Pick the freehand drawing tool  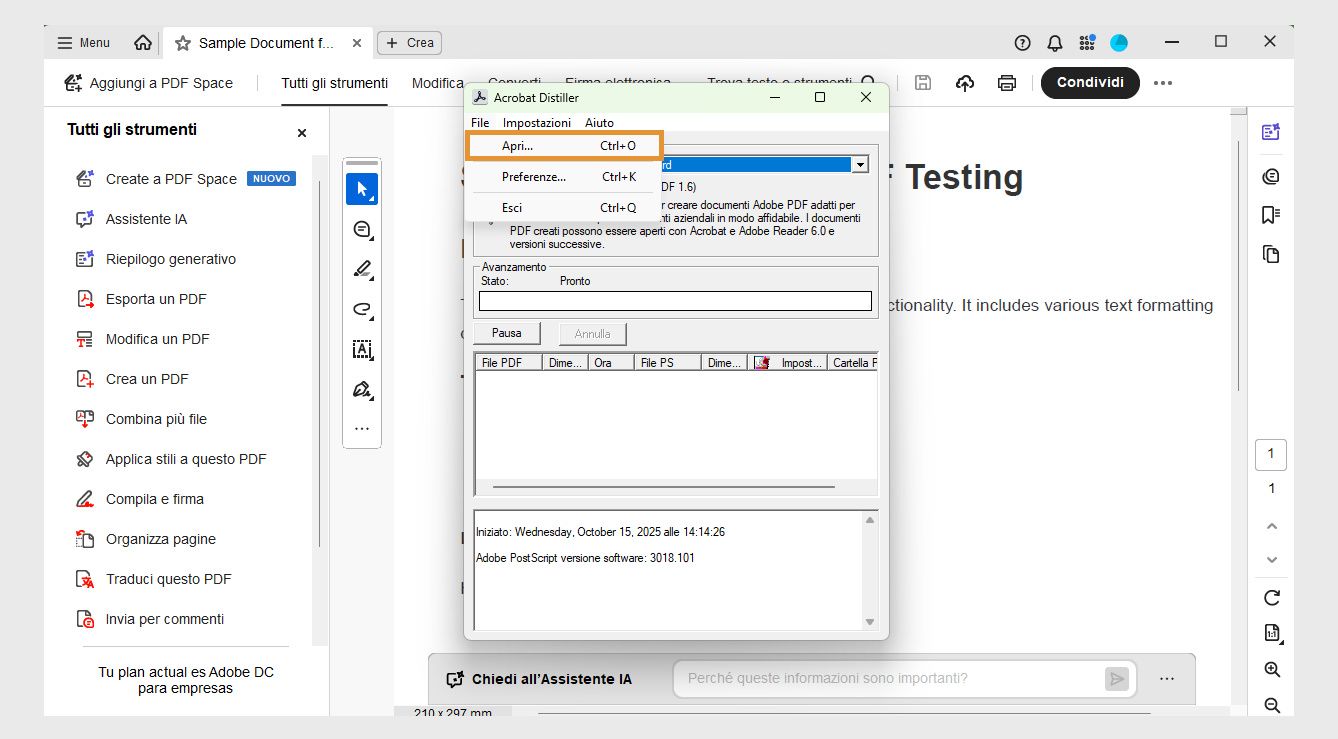pyautogui.click(x=361, y=308)
